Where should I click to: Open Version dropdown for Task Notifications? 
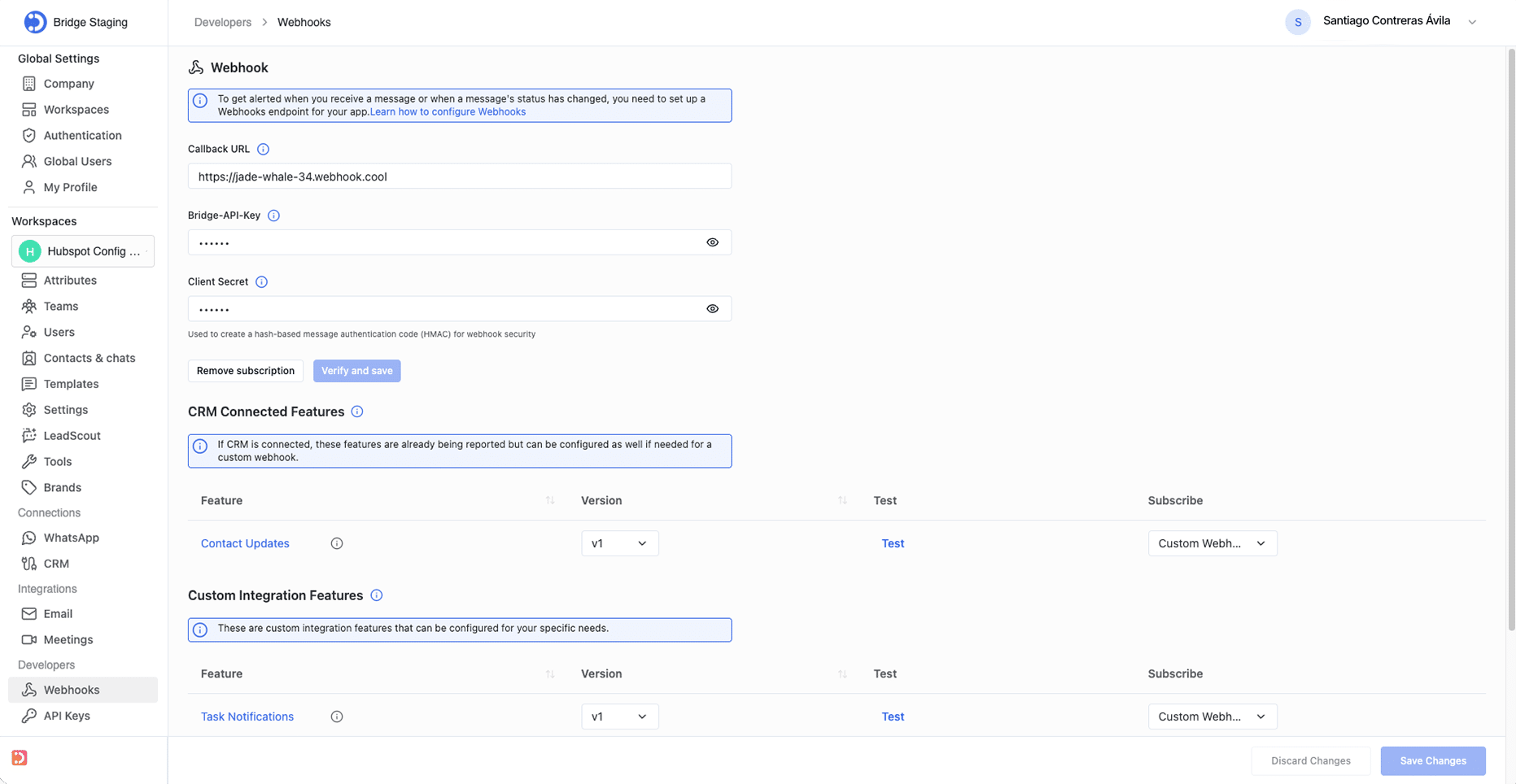click(620, 716)
